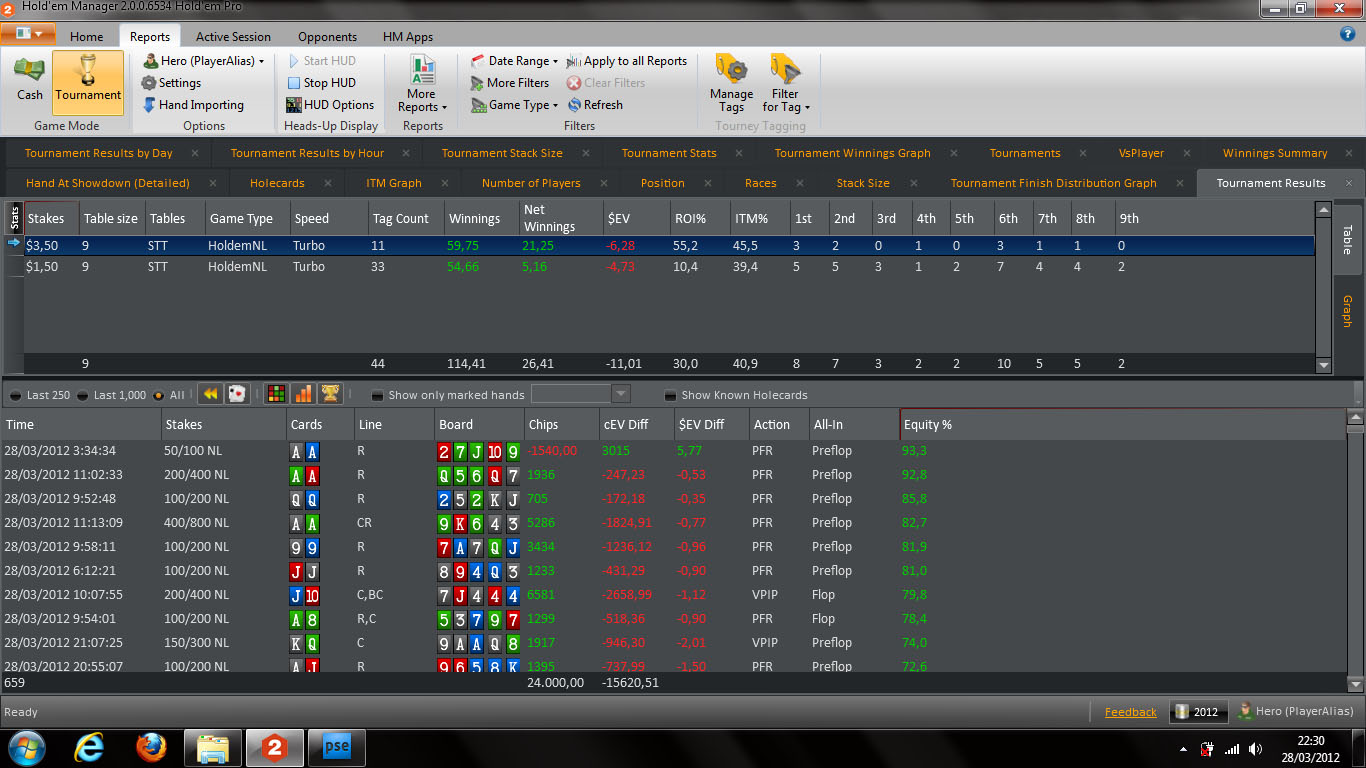
Task: Open the HM Apps ribbon tab
Action: 408,37
